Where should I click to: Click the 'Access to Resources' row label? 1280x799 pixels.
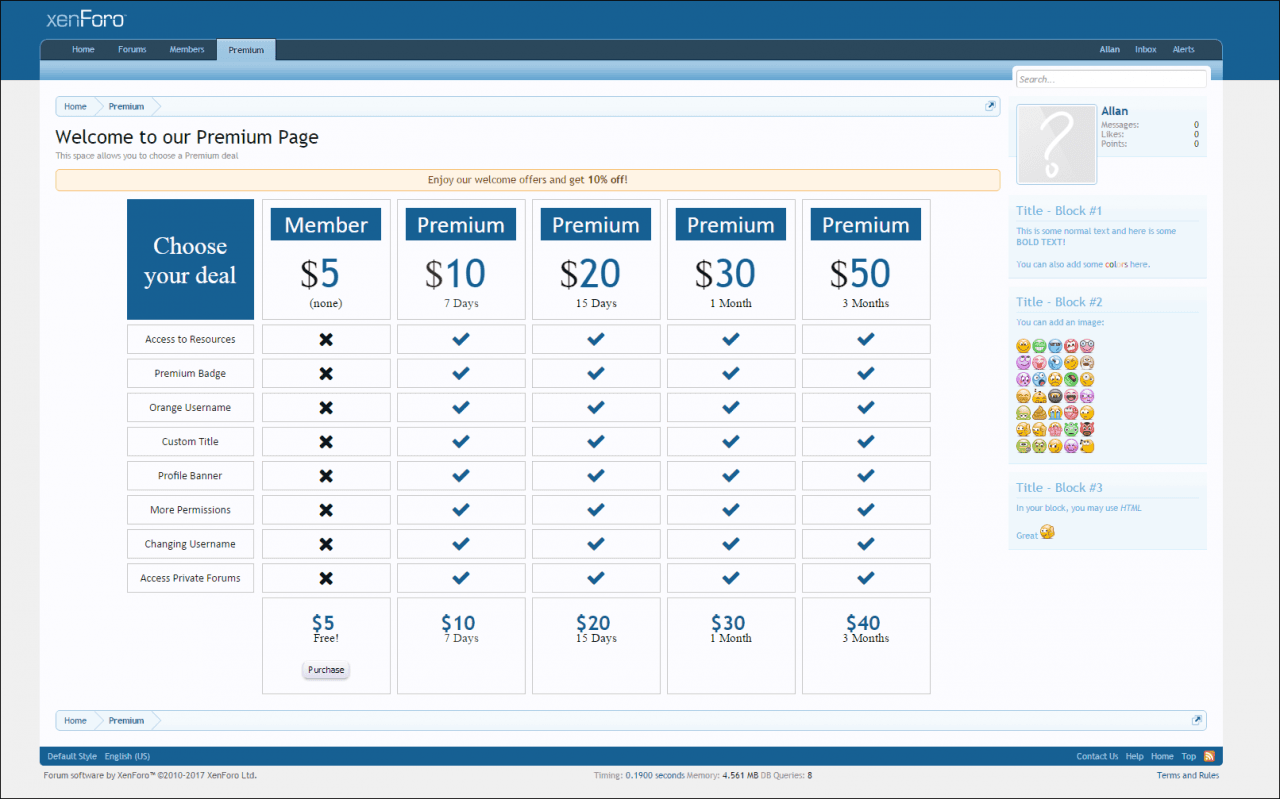point(190,339)
